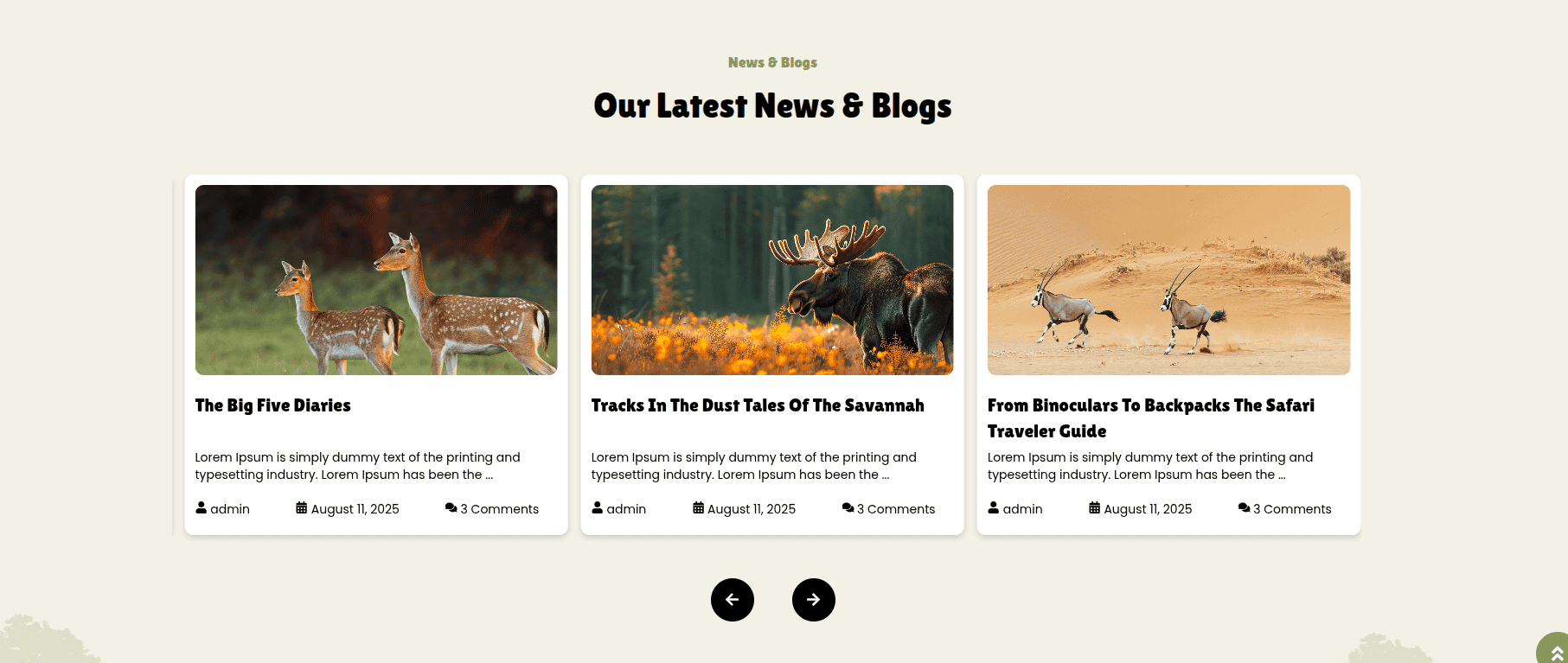The width and height of the screenshot is (1568, 663).
Task: Click the user icon in Big Five Diaries card
Action: (201, 507)
